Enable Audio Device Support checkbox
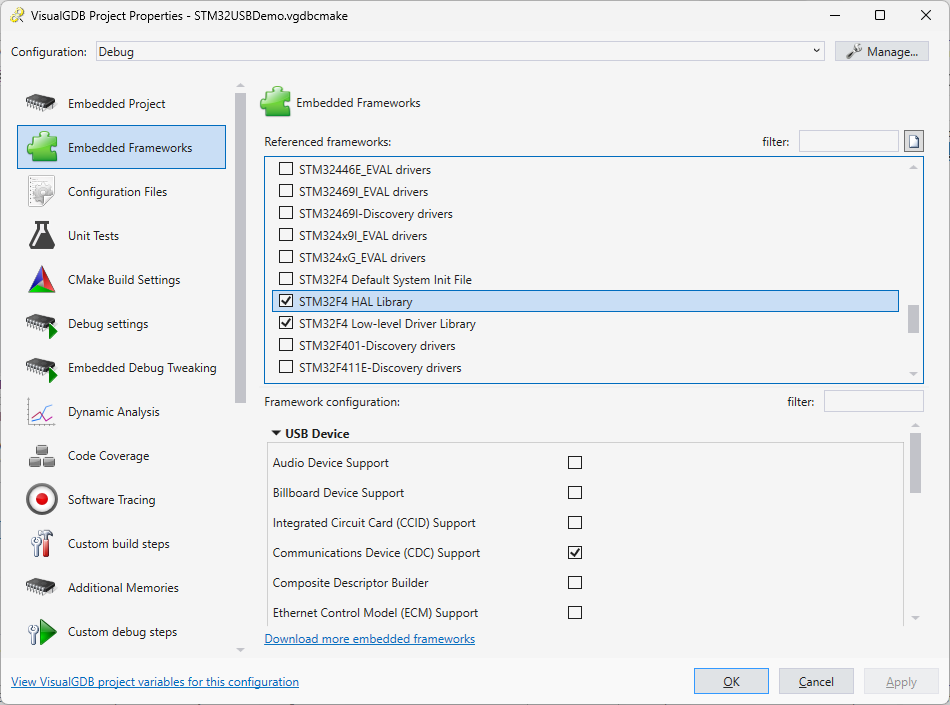Image resolution: width=950 pixels, height=705 pixels. tap(575, 463)
